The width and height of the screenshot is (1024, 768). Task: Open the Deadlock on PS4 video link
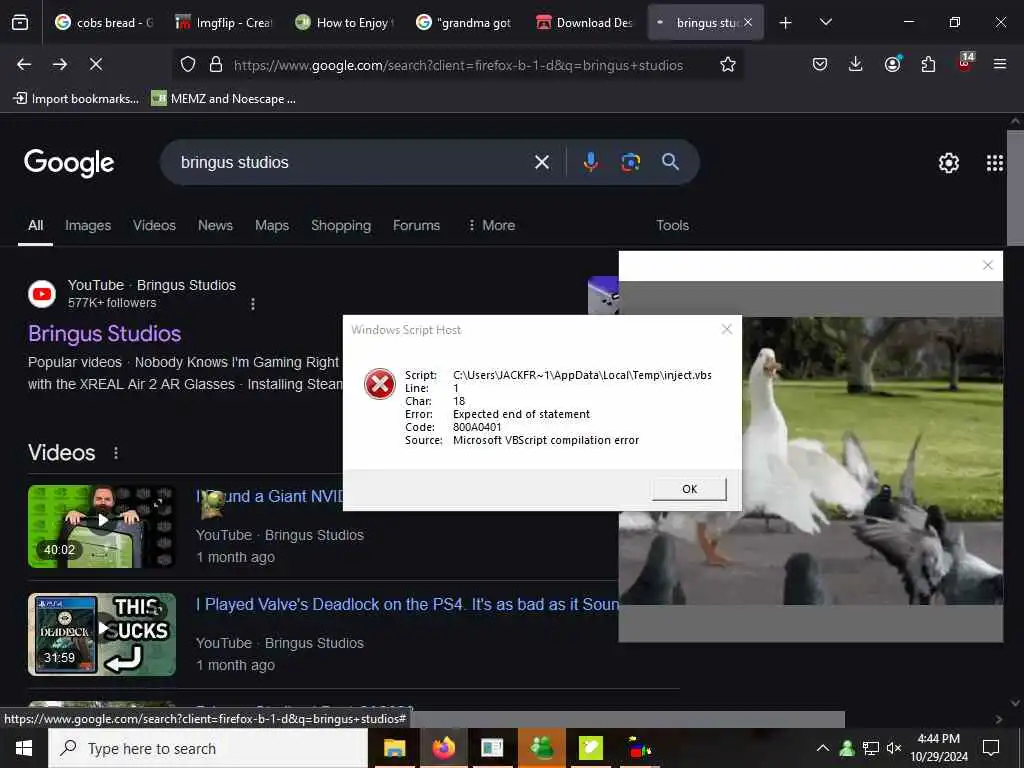(x=407, y=604)
